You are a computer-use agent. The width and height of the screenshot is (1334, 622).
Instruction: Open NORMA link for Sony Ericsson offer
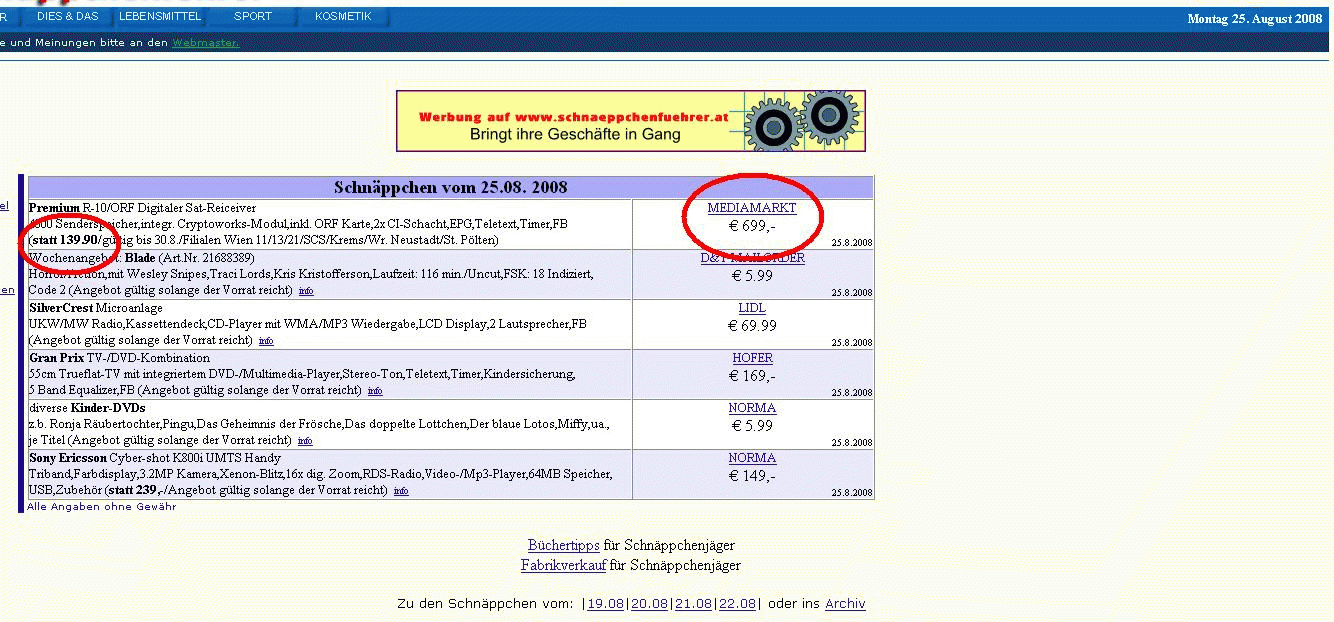click(752, 458)
